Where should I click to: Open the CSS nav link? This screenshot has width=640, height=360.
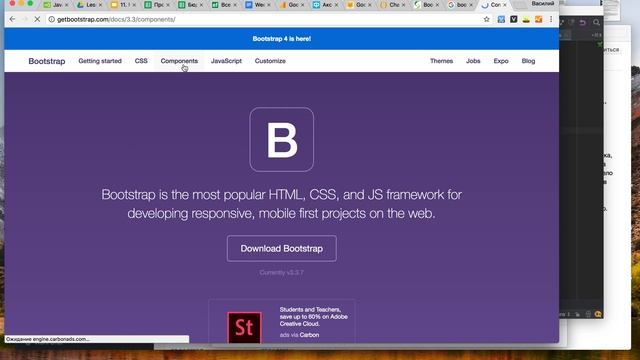pyautogui.click(x=141, y=61)
